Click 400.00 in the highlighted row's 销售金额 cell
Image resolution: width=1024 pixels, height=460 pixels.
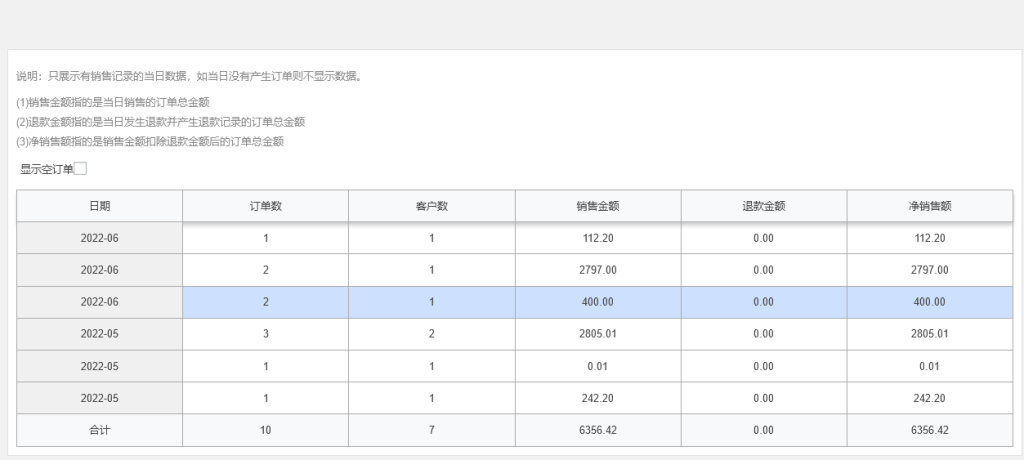point(598,302)
